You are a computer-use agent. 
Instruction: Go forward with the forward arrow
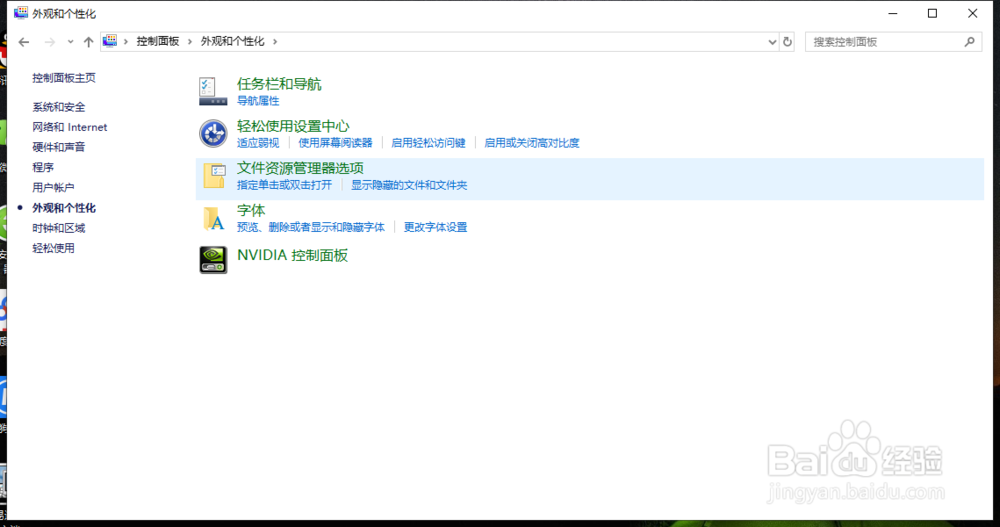[x=50, y=42]
